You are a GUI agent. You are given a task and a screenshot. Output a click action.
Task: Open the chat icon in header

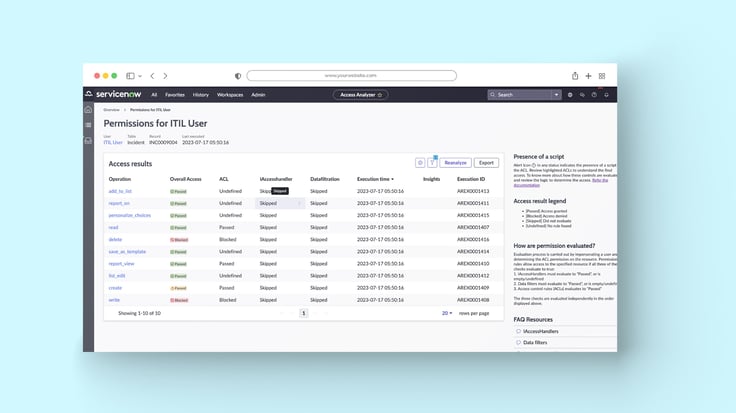coord(582,95)
